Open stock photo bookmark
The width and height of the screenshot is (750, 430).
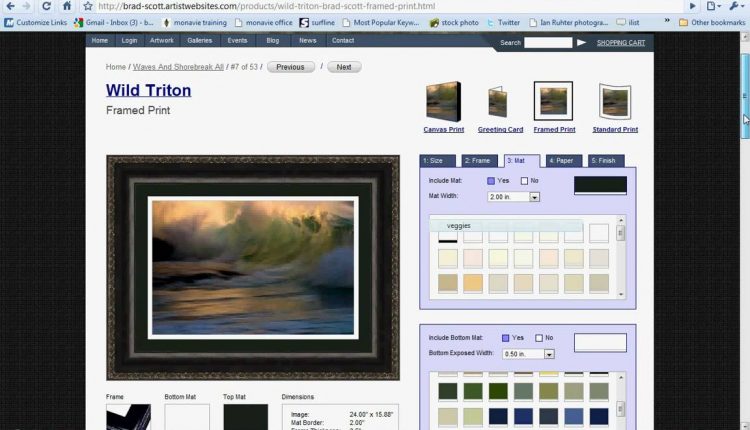454,22
